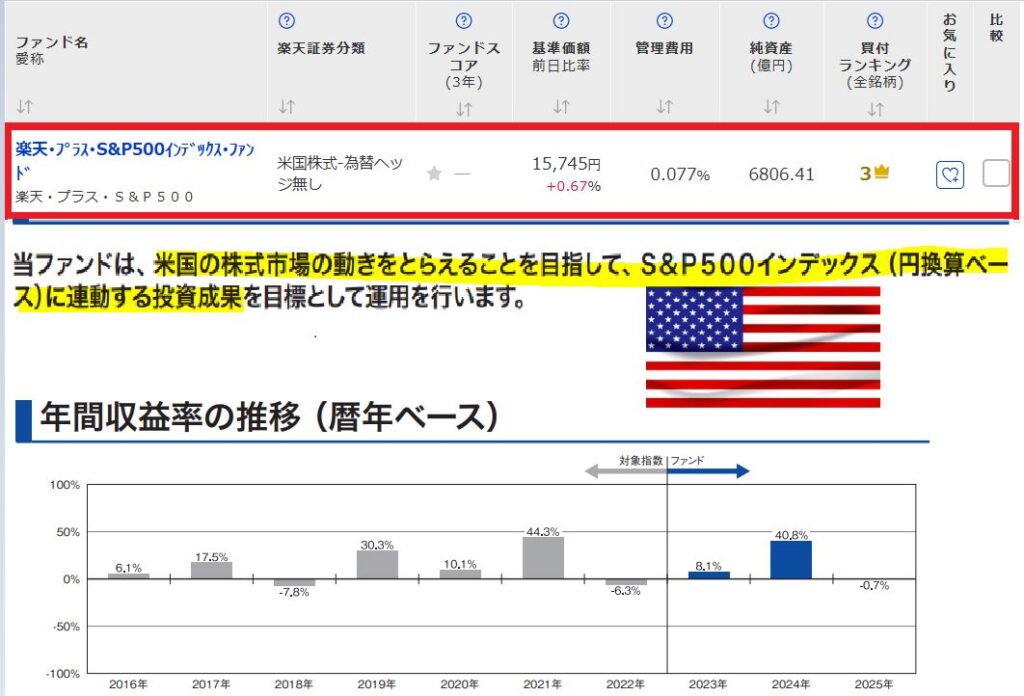The height and width of the screenshot is (696, 1024).
Task: Sort funds by 純資産 arrows
Action: (770, 106)
